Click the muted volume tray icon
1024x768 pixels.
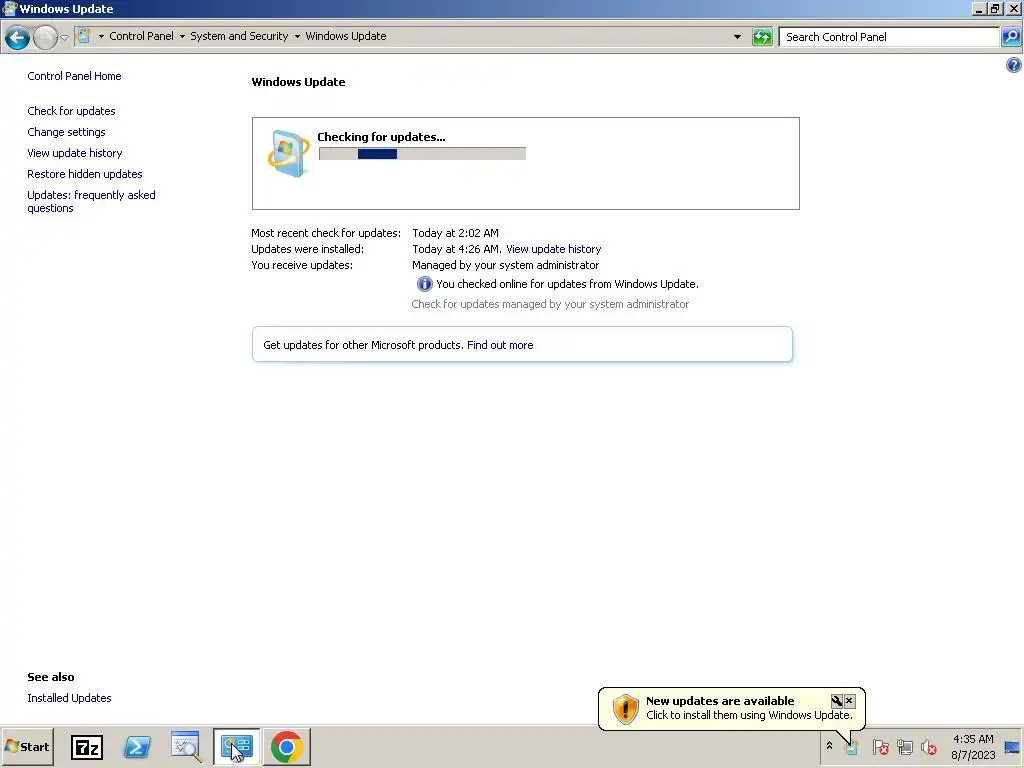pyautogui.click(x=929, y=746)
